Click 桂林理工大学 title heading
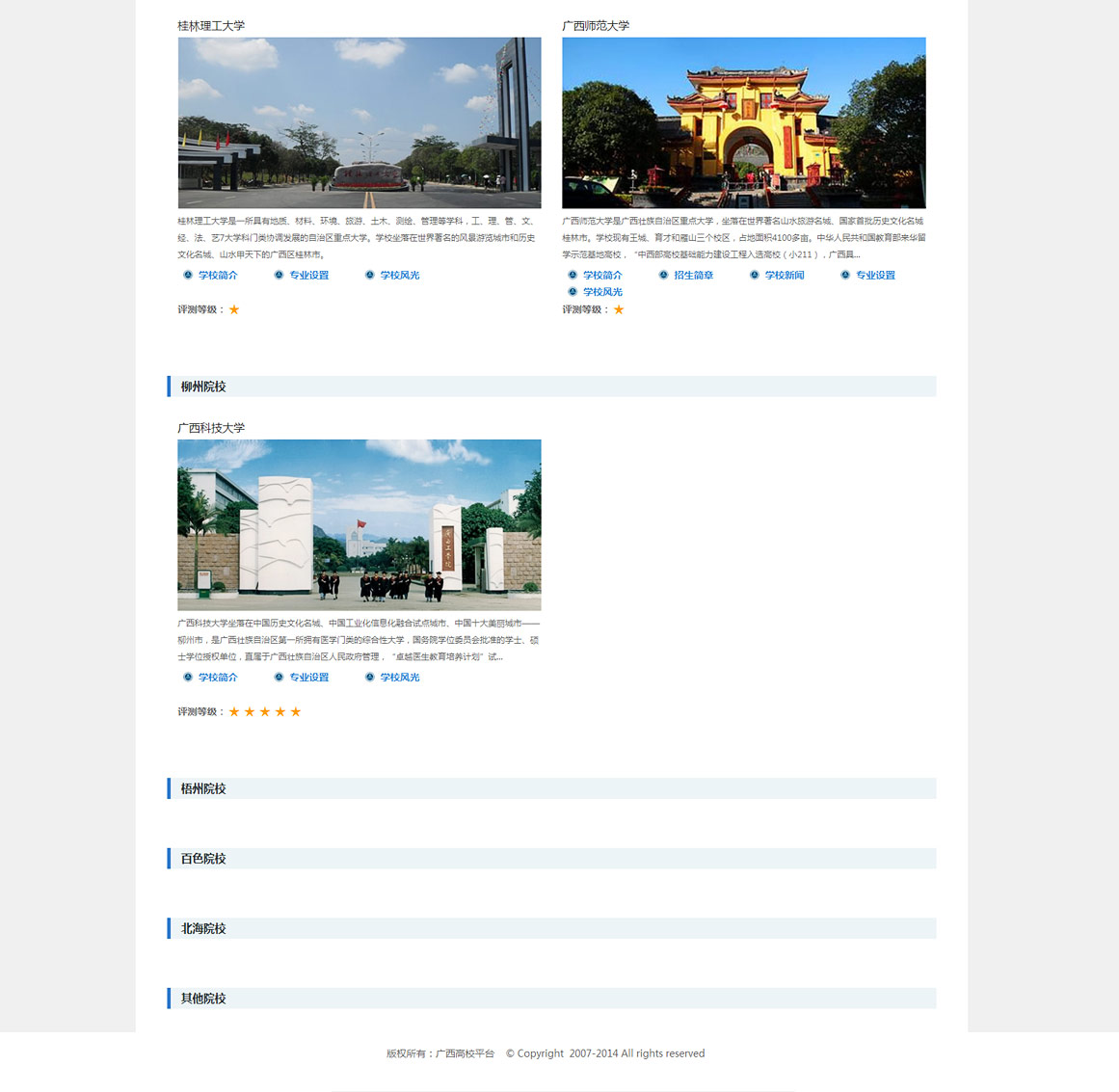 pyautogui.click(x=211, y=26)
